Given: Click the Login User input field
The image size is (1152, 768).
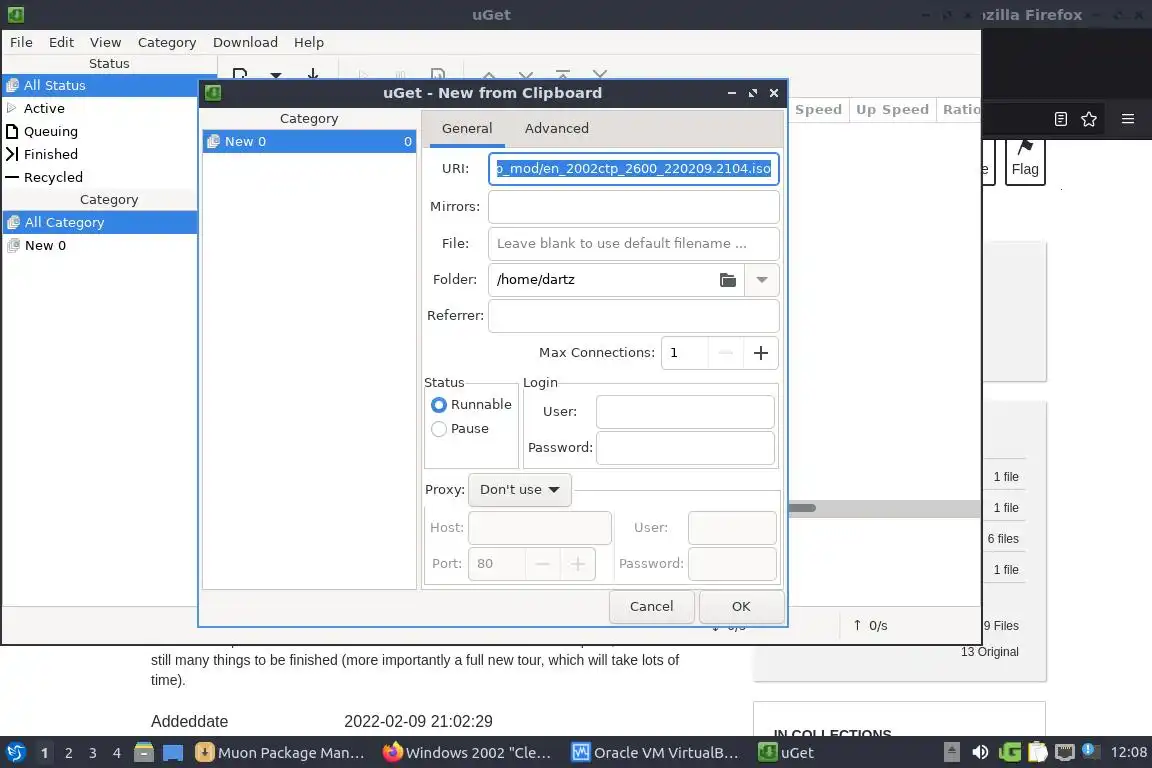Looking at the screenshot, I should click(685, 412).
